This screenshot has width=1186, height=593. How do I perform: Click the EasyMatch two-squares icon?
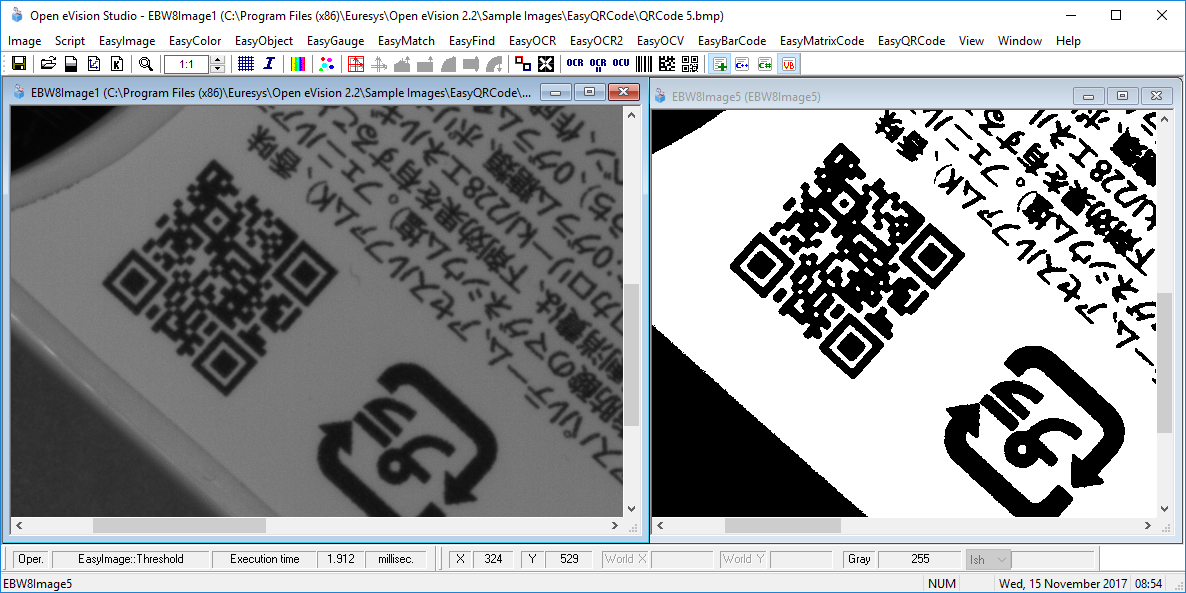tap(523, 64)
